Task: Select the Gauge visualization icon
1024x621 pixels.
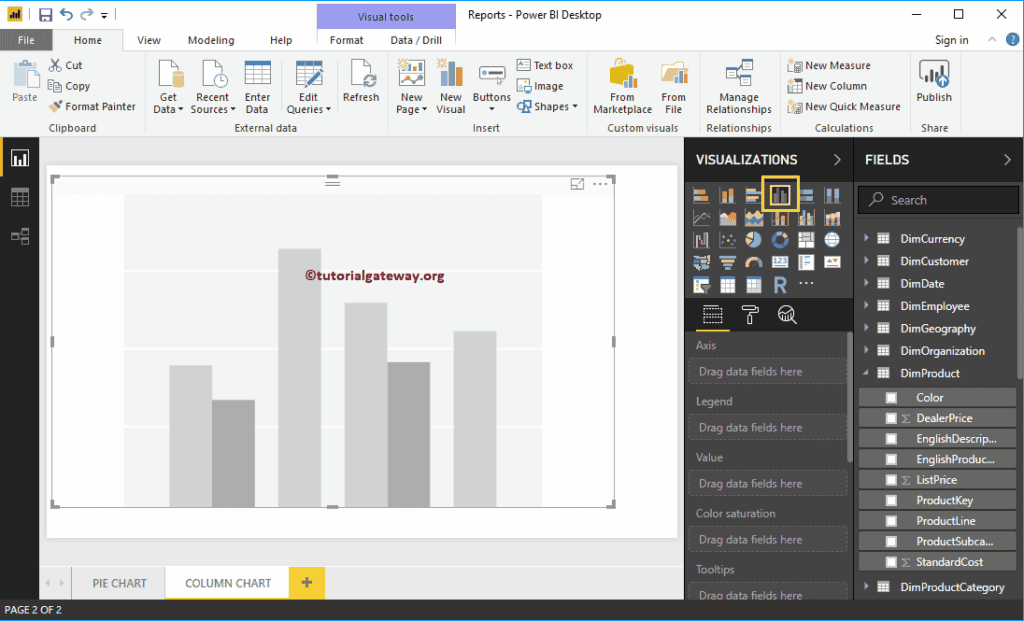Action: (x=753, y=261)
